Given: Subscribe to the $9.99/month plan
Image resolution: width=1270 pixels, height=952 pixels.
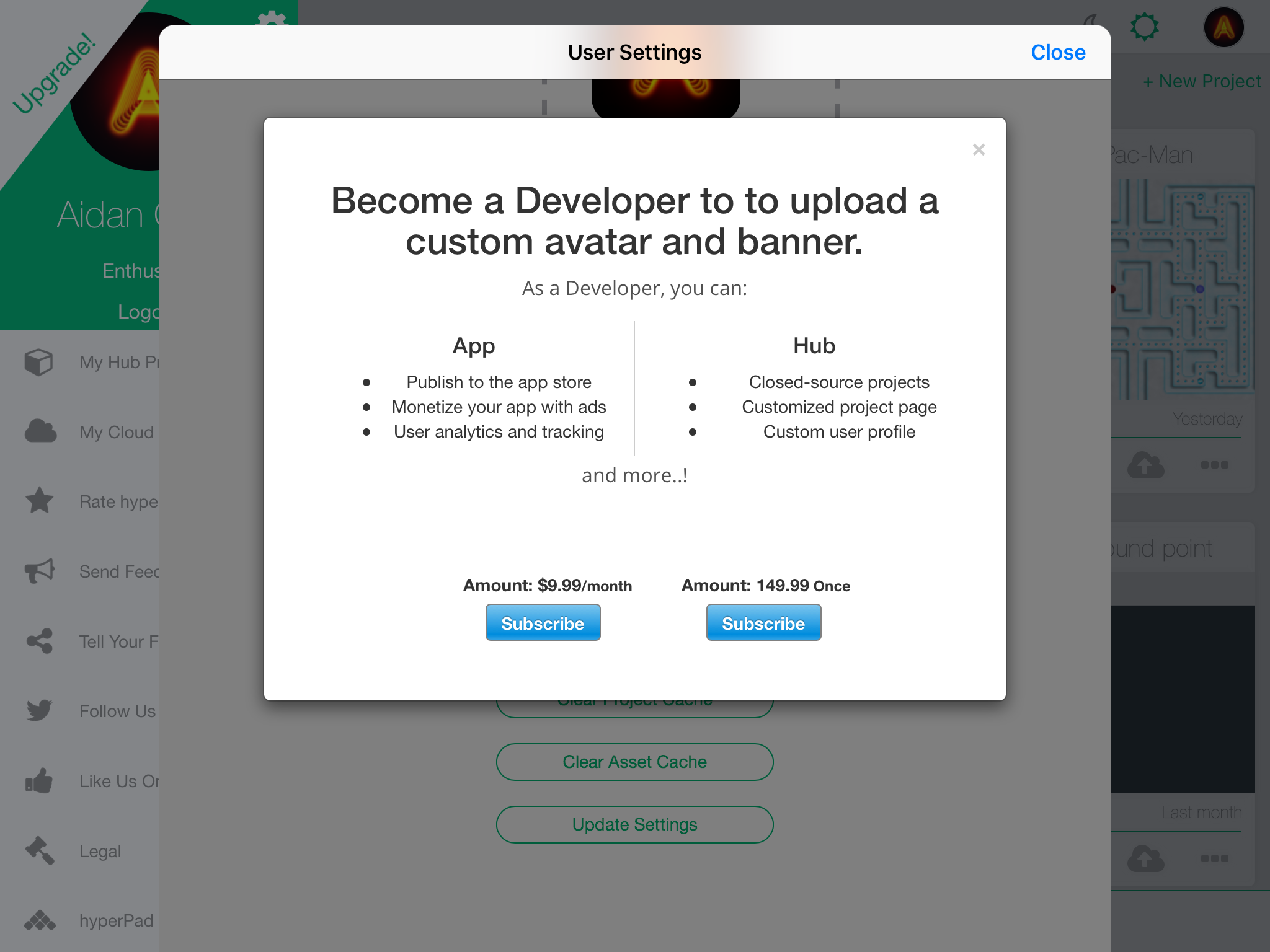Looking at the screenshot, I should (543, 623).
